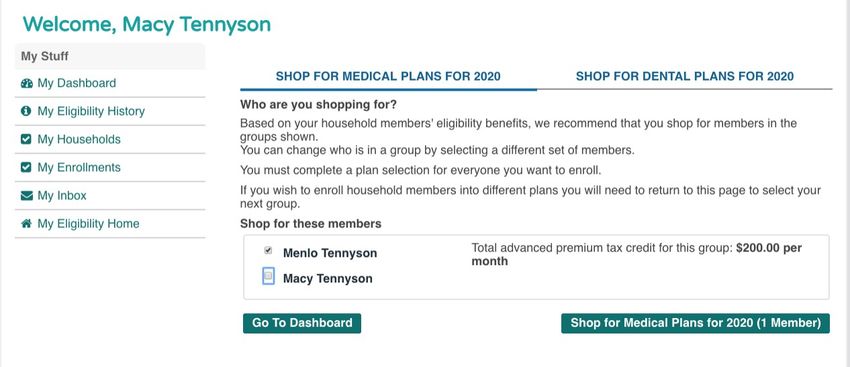The width and height of the screenshot is (850, 367).
Task: Uncheck the Menlo Tennyson checkbox
Action: (268, 250)
